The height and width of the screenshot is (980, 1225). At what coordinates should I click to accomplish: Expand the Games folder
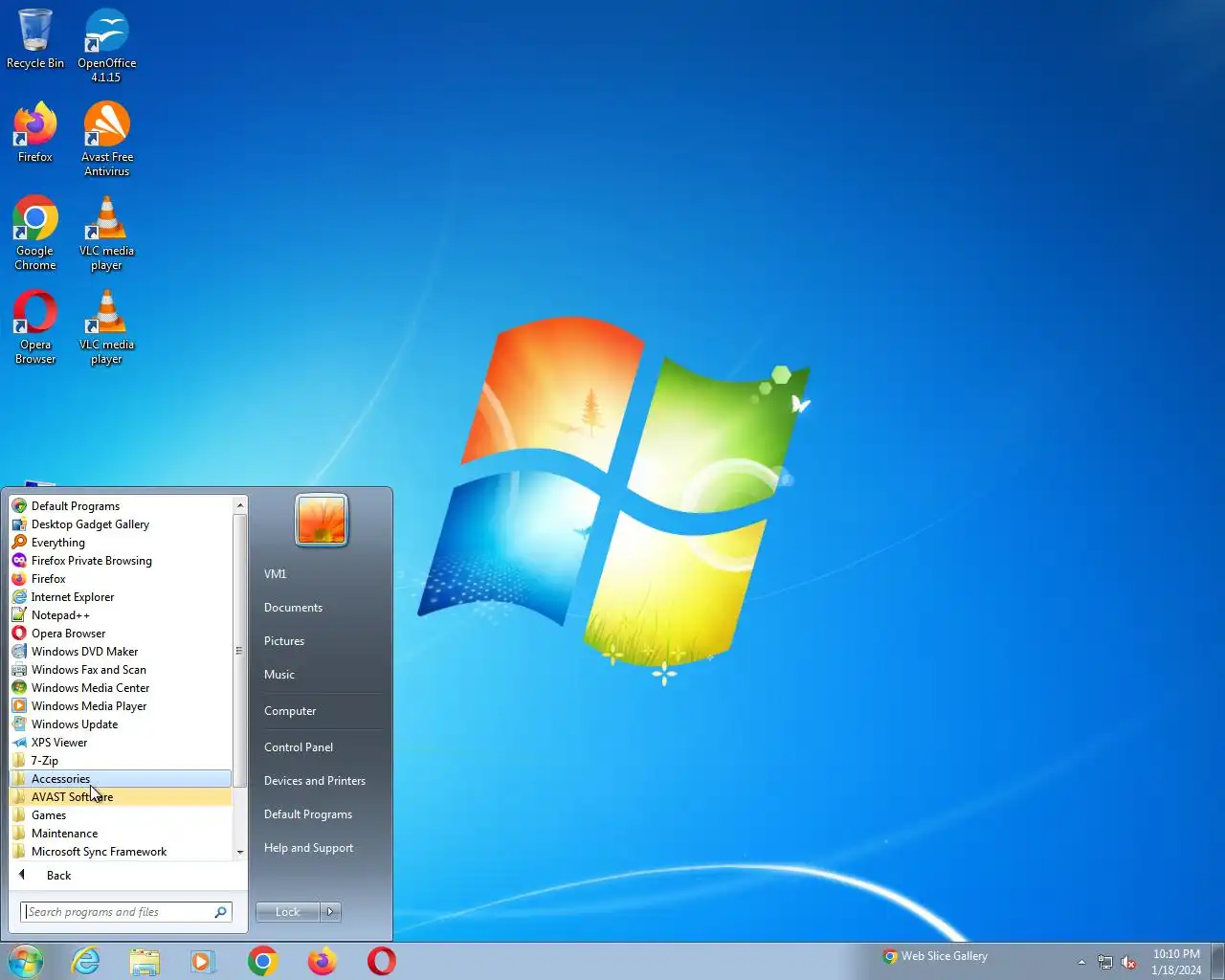point(121,814)
